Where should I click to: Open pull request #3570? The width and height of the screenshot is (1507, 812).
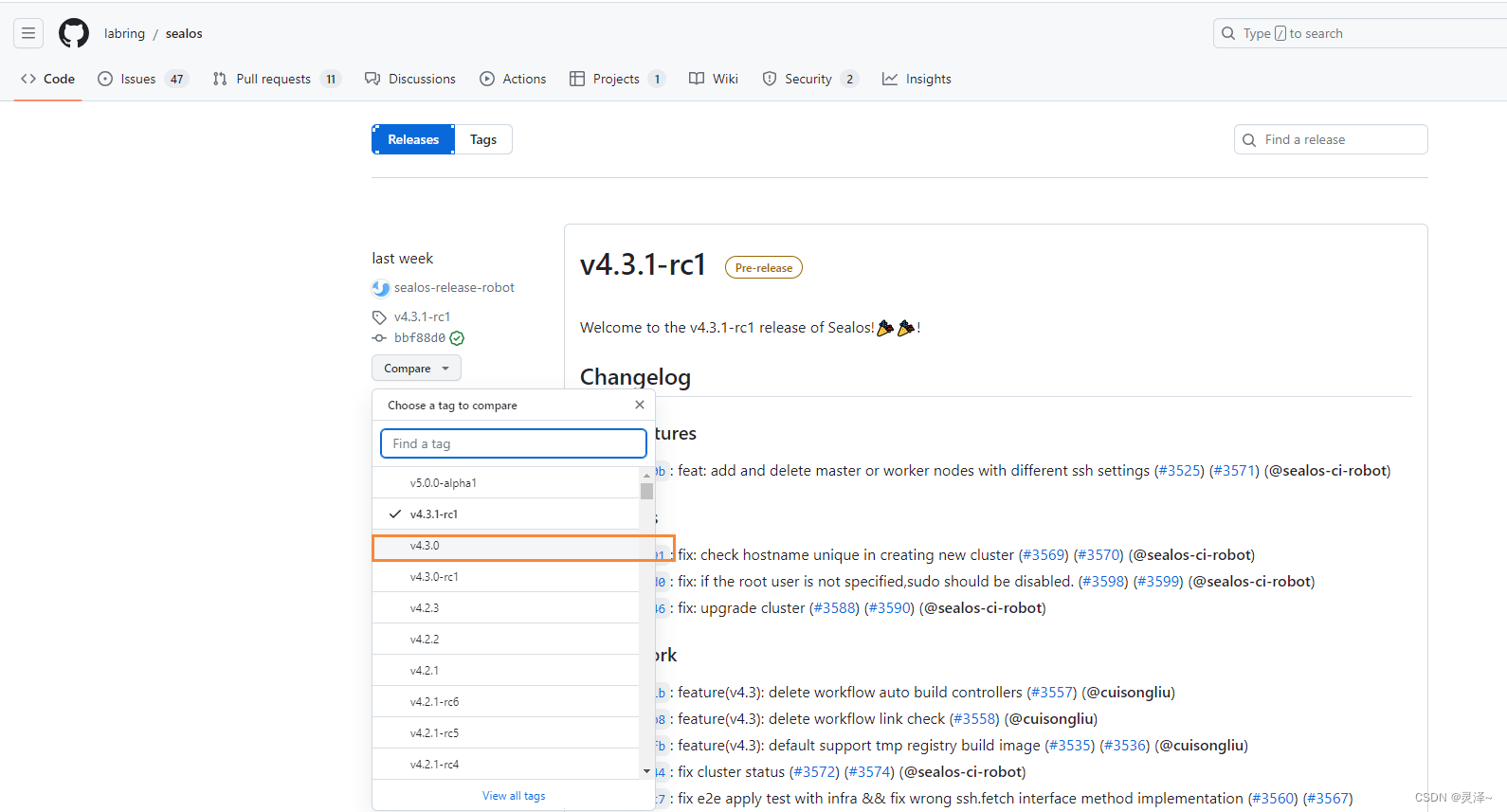tap(1098, 555)
